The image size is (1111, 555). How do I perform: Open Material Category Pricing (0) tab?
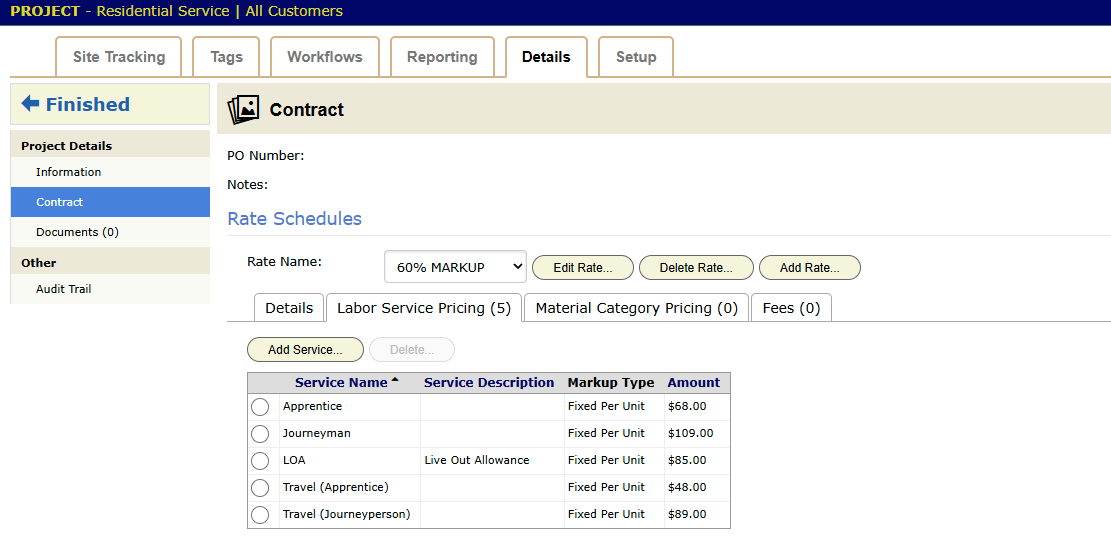(636, 308)
